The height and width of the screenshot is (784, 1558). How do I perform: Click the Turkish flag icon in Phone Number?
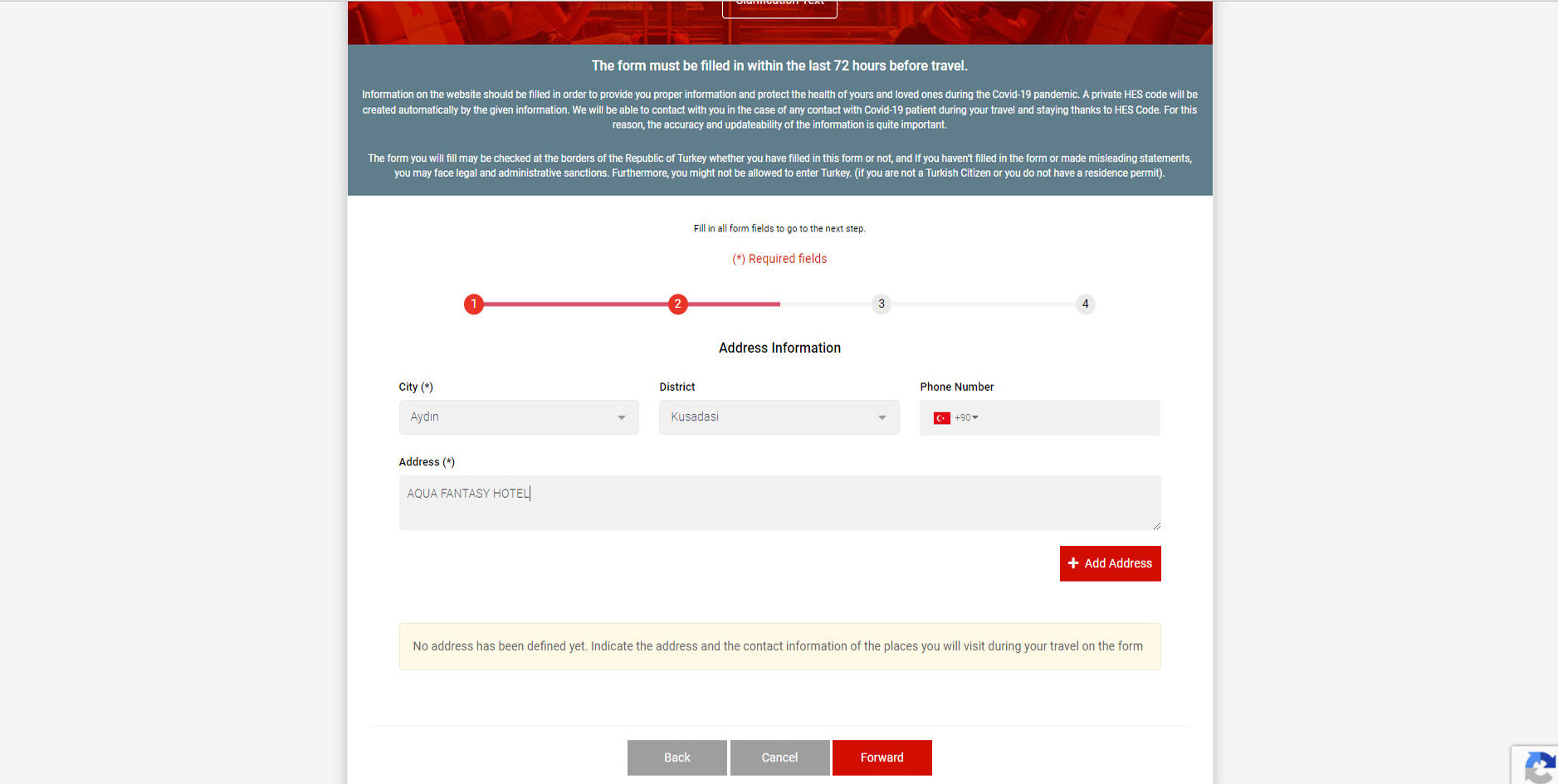941,418
